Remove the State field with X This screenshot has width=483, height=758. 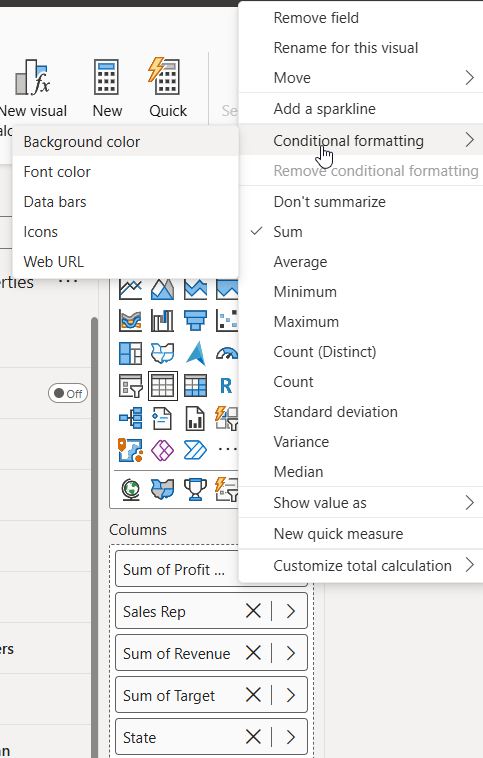tap(253, 738)
